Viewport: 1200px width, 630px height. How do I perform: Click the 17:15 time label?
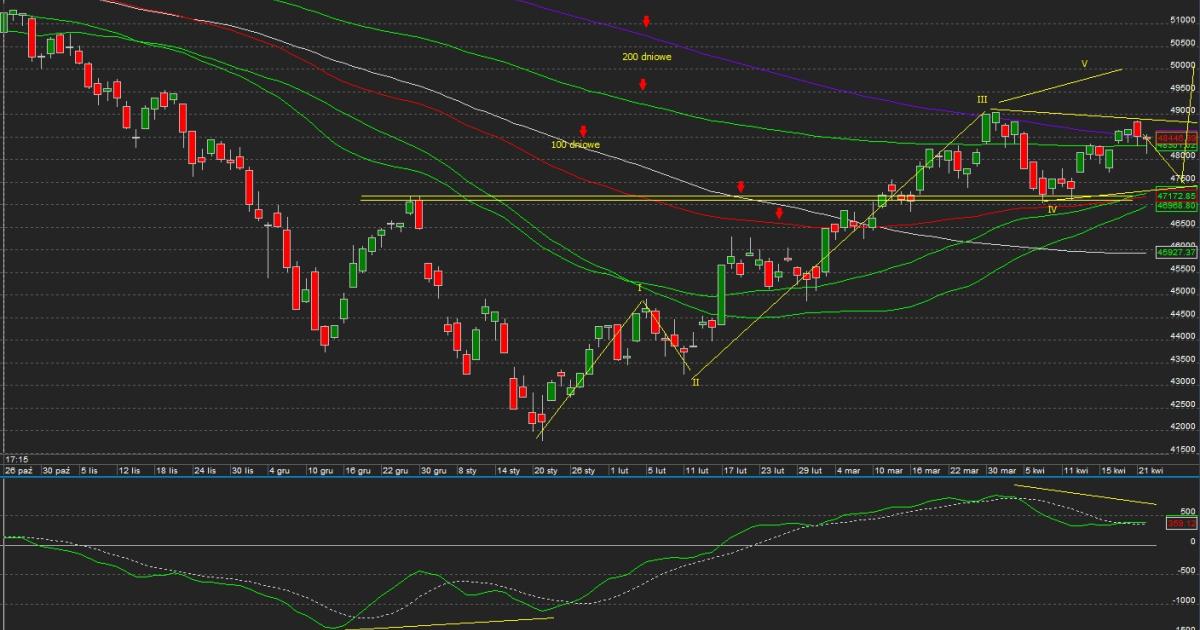[x=16, y=459]
